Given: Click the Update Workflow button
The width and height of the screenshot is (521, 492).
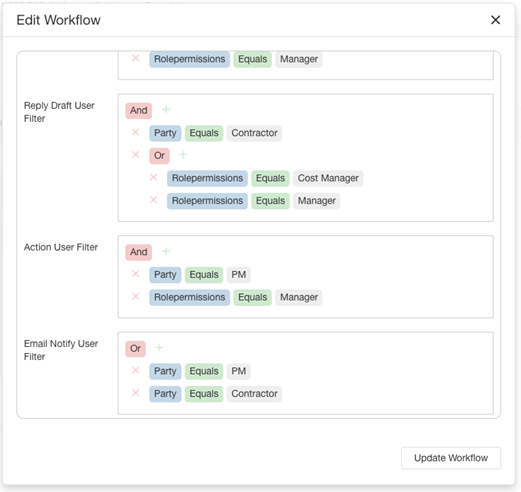Looking at the screenshot, I should [451, 458].
